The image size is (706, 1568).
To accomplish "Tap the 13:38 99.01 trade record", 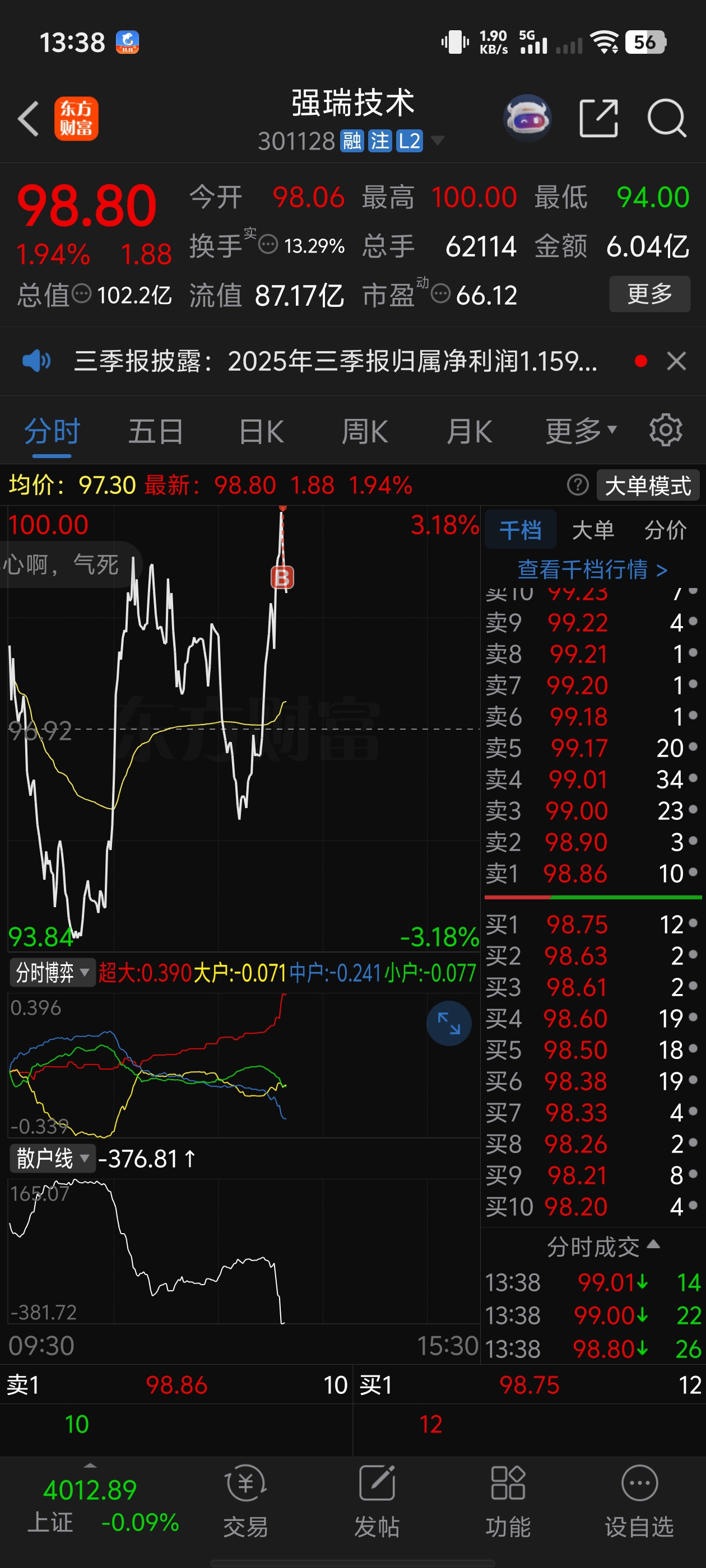I will (592, 1282).
